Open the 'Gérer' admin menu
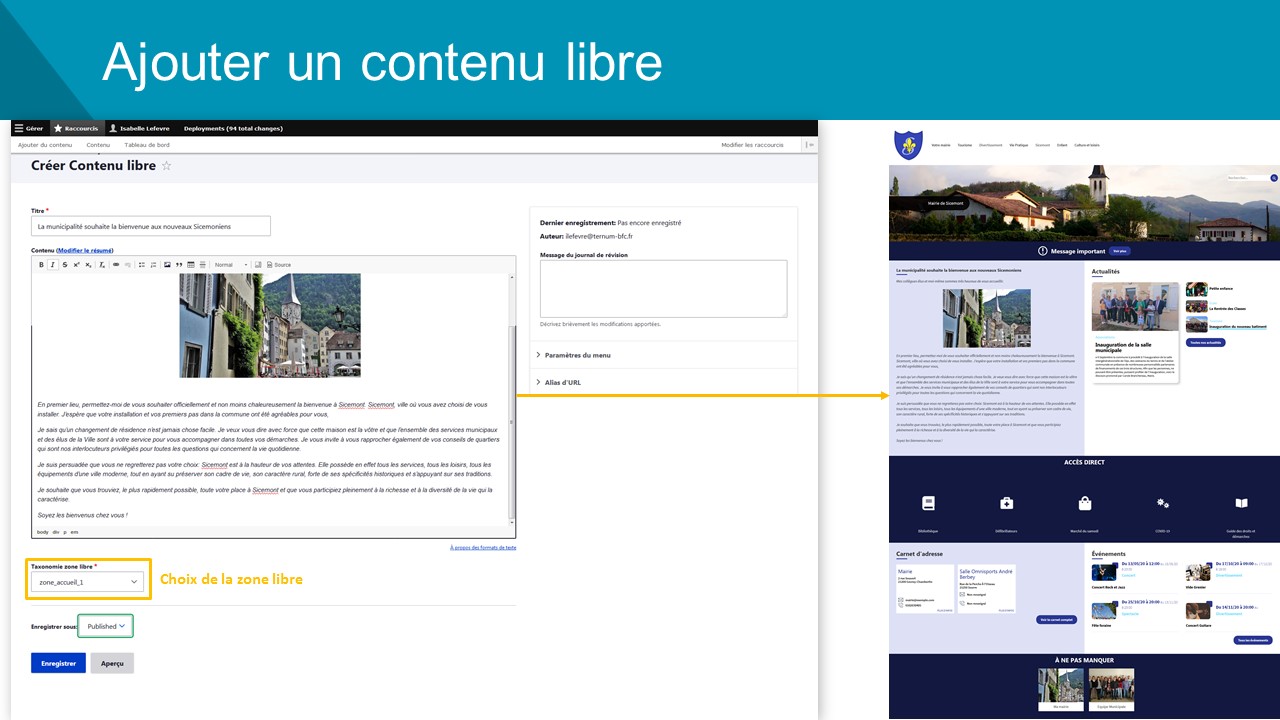The image size is (1280, 720). click(28, 128)
